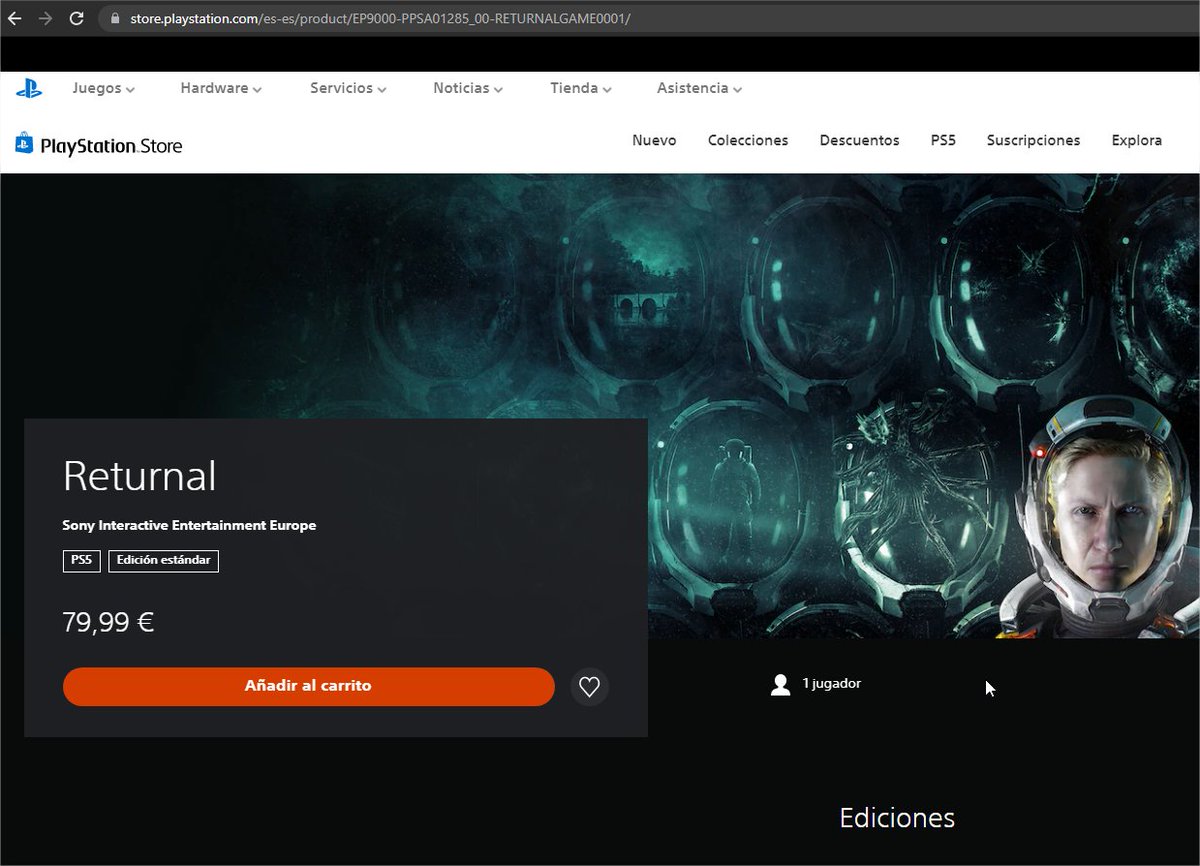Click the PlayStation logo icon
The height and width of the screenshot is (866, 1200).
click(28, 88)
